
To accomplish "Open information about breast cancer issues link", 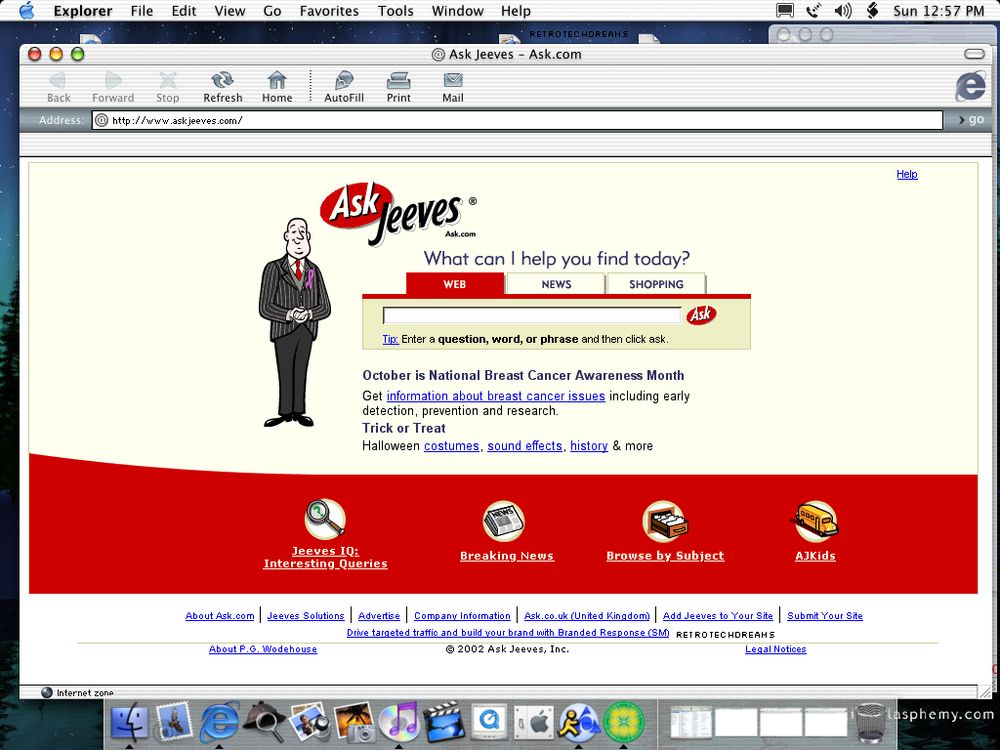I will (x=496, y=396).
